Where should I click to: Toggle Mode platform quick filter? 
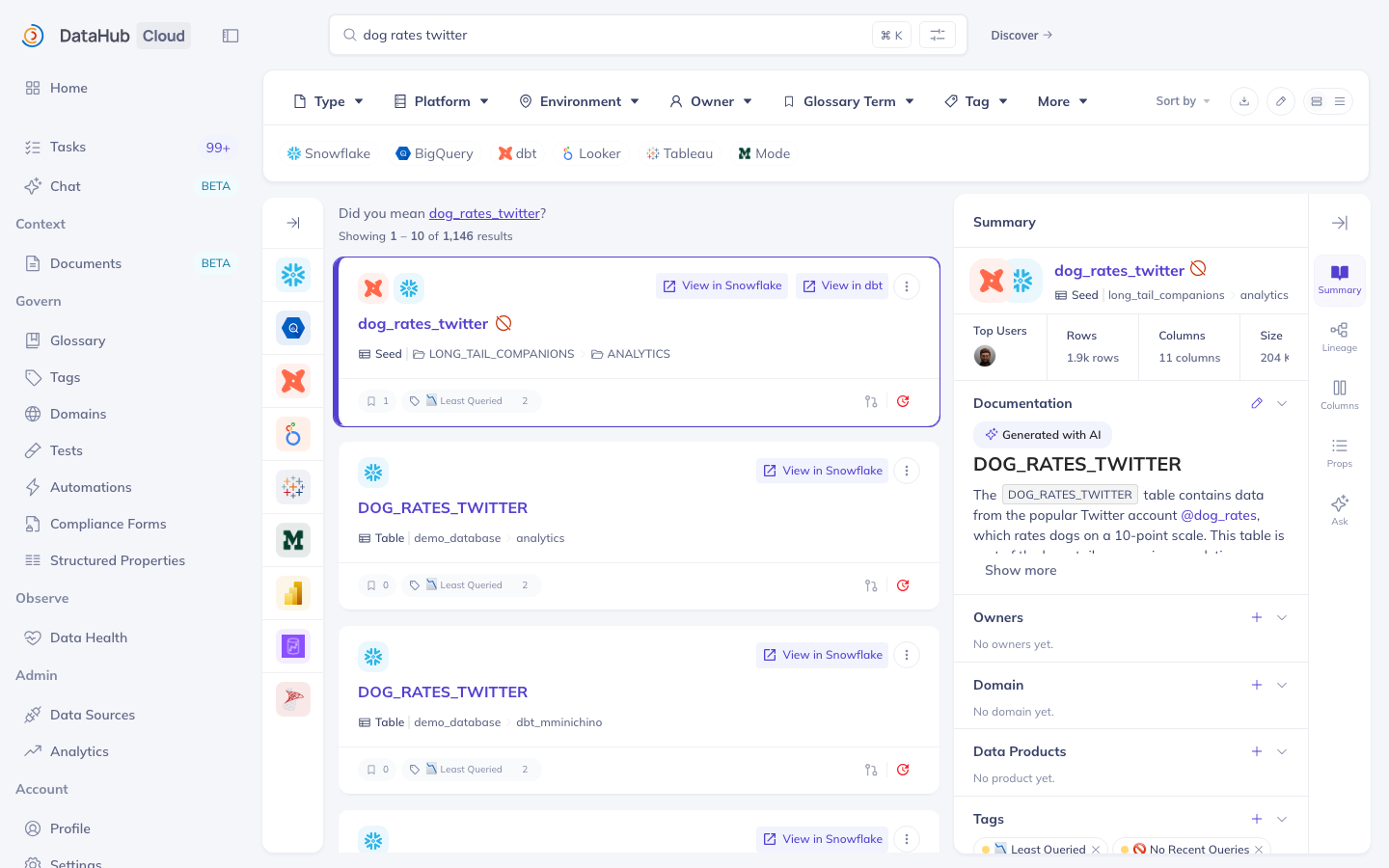764,153
